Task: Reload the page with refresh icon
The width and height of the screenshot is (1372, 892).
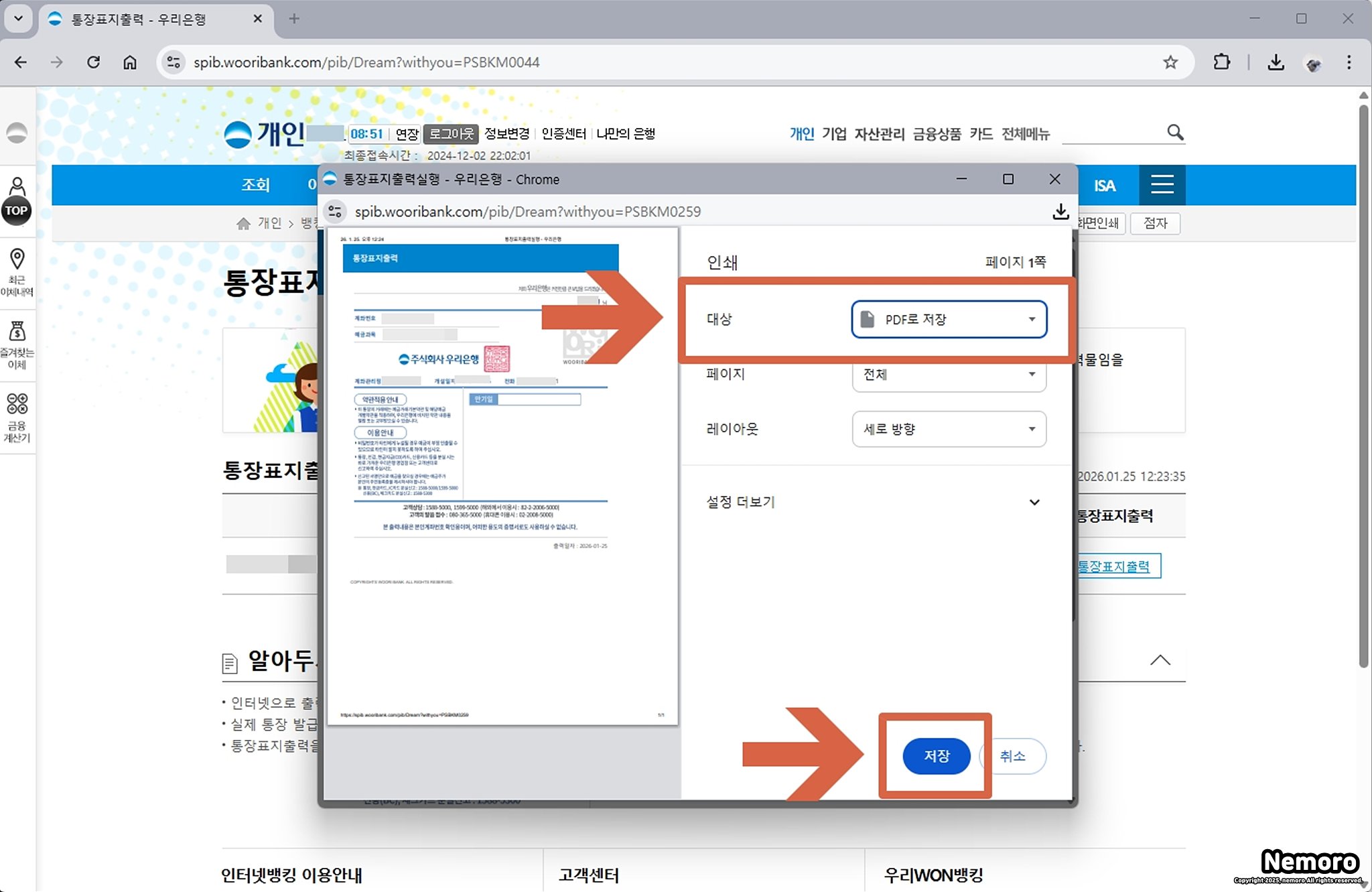Action: (94, 62)
